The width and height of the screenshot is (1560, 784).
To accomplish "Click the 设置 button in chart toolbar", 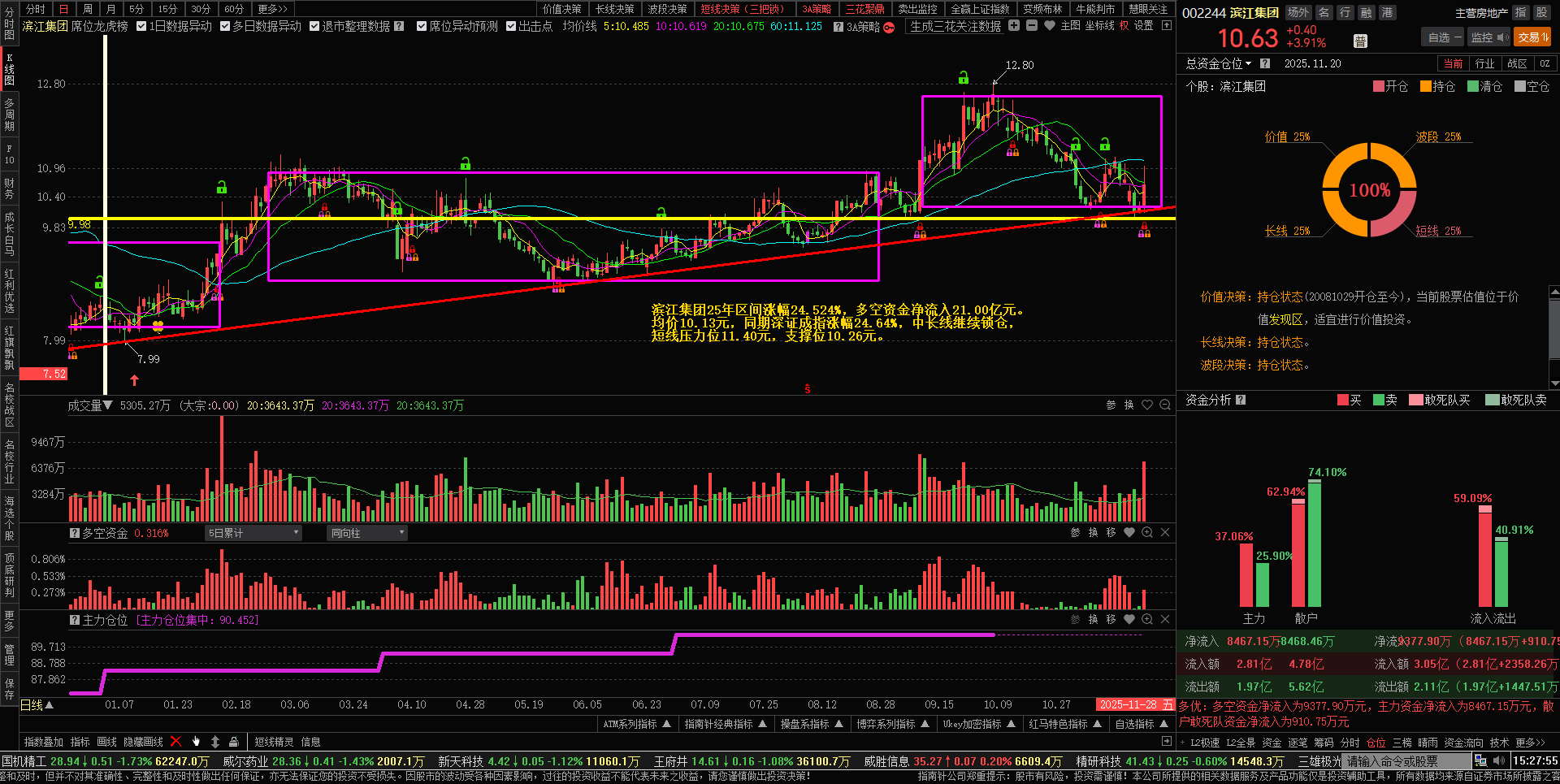I will click(x=1144, y=26).
